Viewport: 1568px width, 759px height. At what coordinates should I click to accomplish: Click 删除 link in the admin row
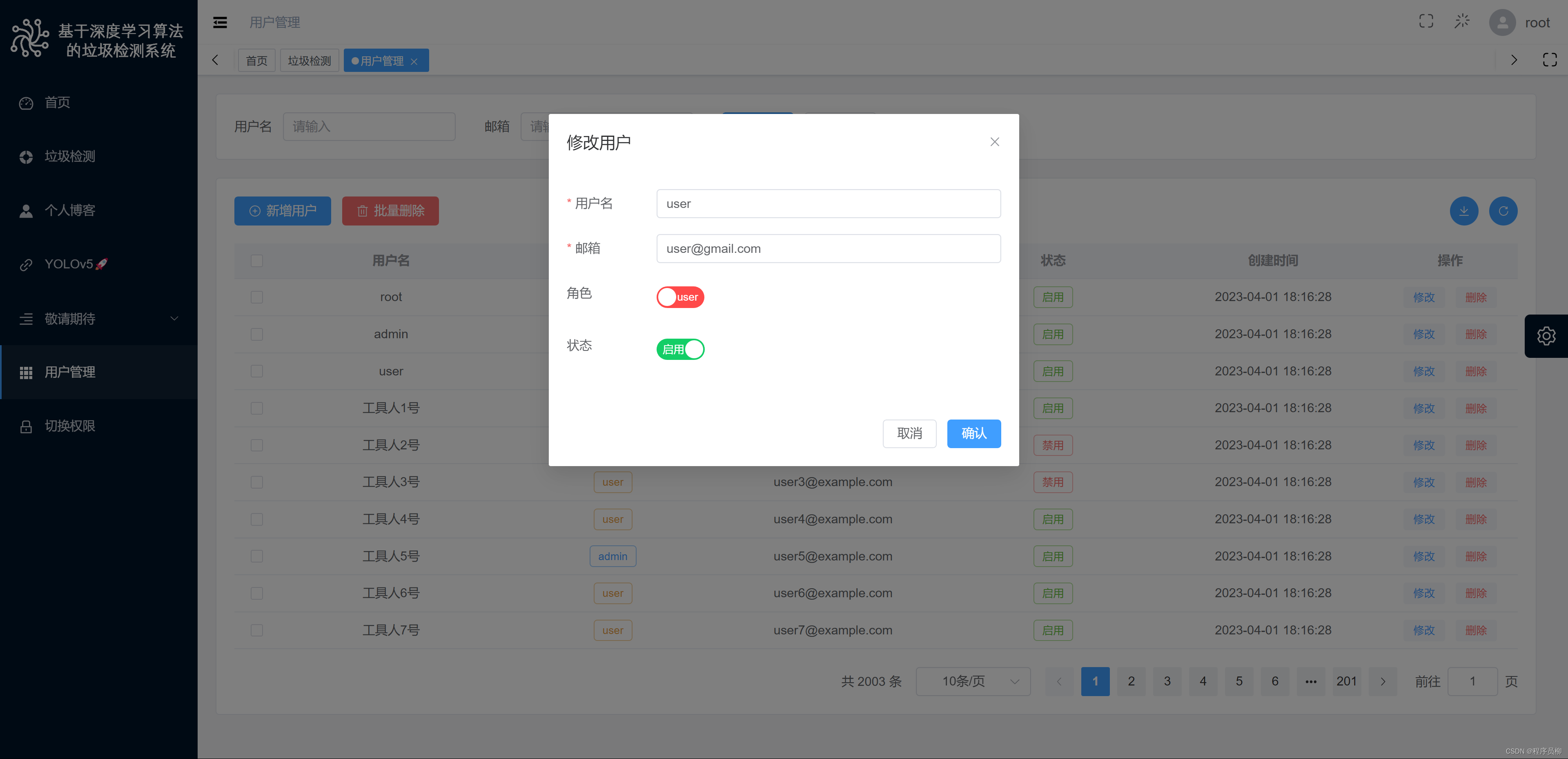click(x=1475, y=335)
